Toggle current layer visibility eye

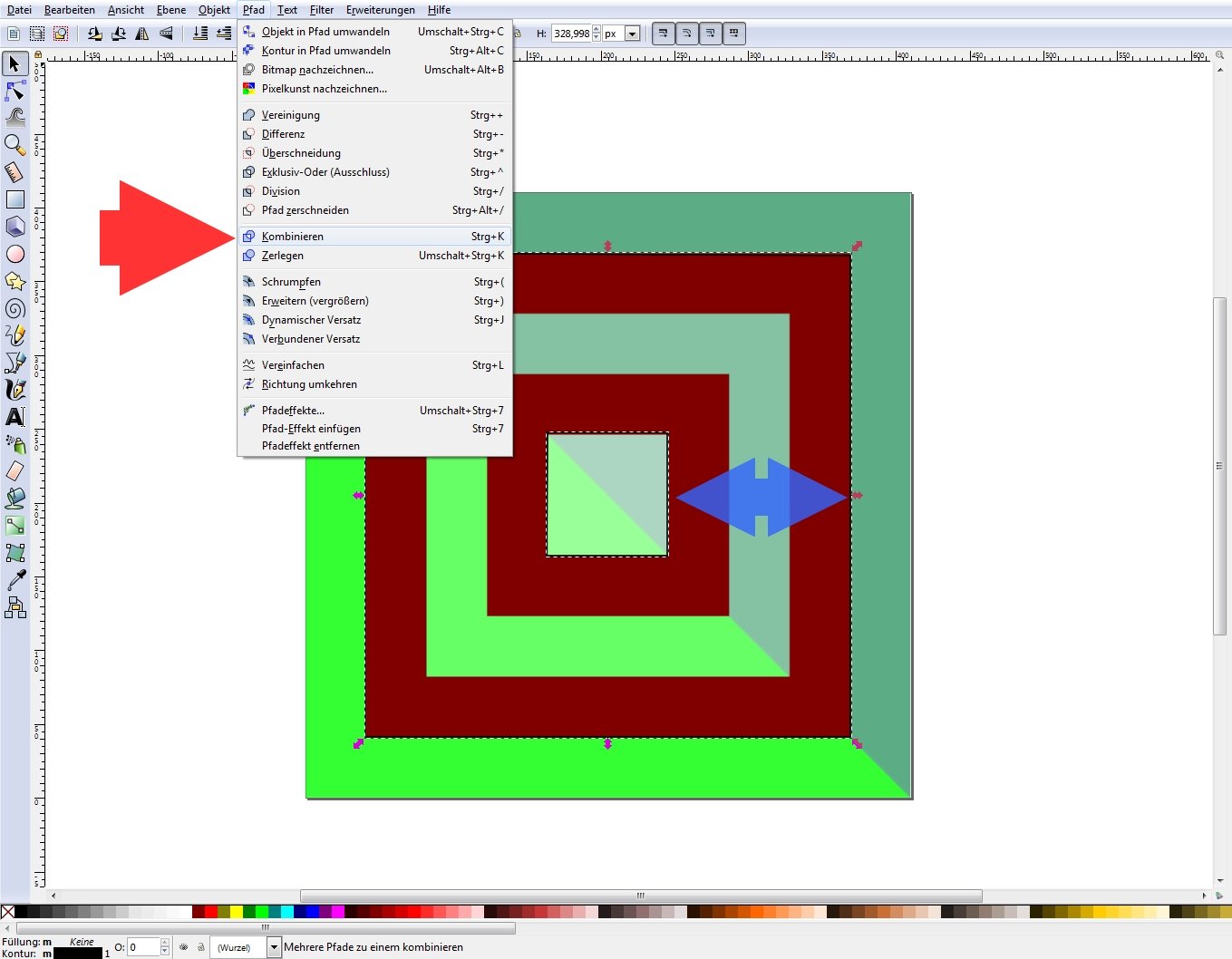click(184, 947)
